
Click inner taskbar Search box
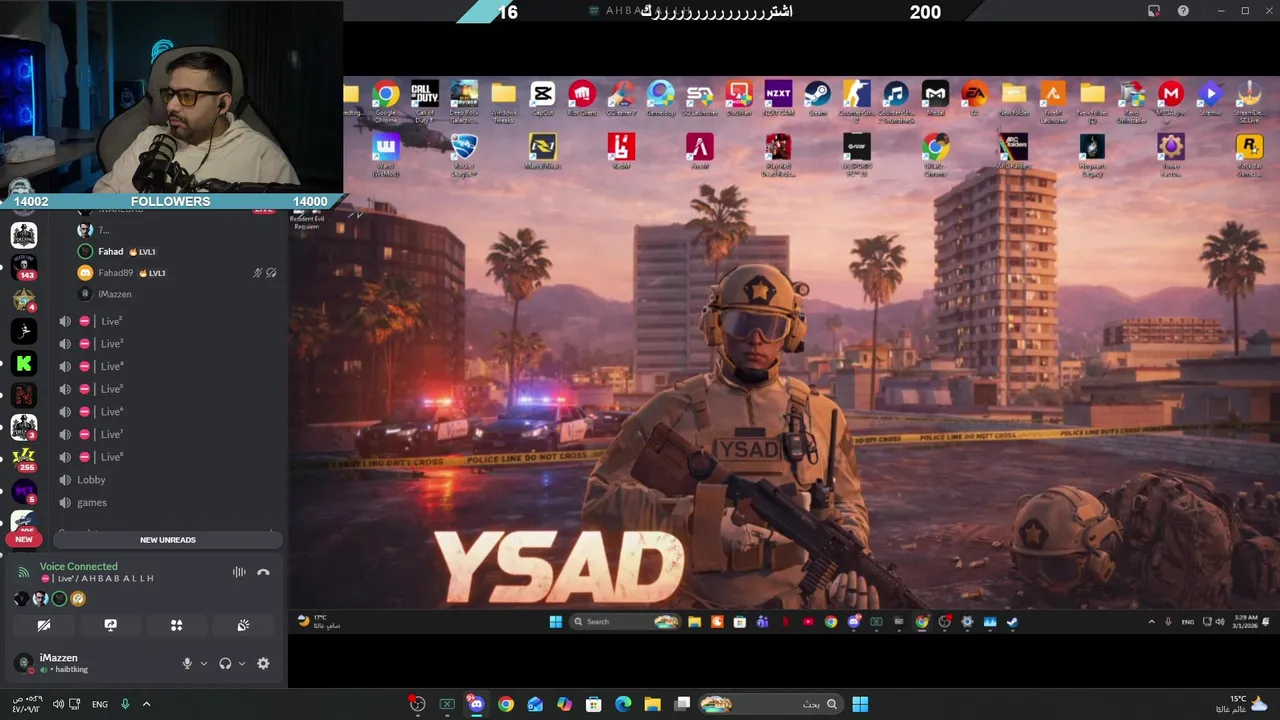click(x=625, y=622)
